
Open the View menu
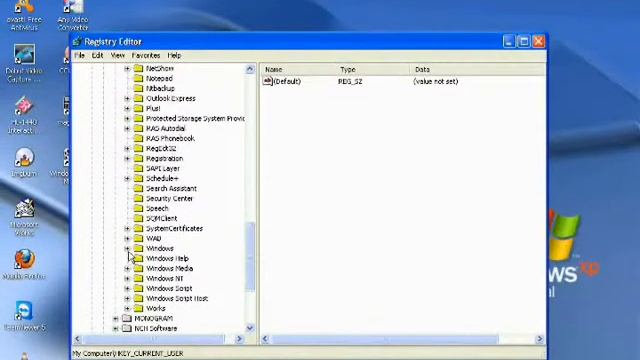[118, 56]
